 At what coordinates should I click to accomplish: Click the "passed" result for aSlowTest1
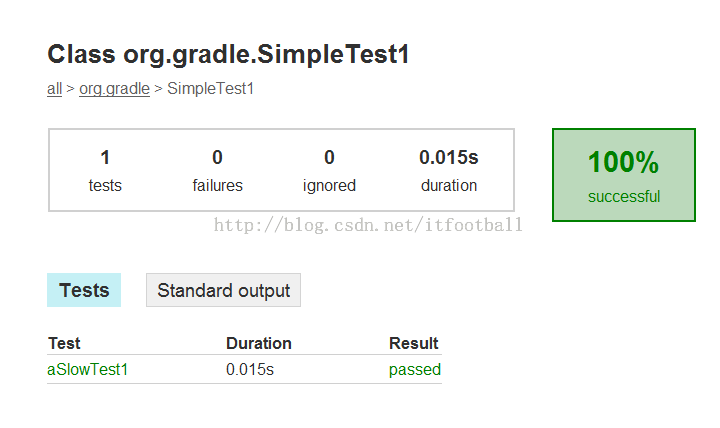[x=414, y=370]
